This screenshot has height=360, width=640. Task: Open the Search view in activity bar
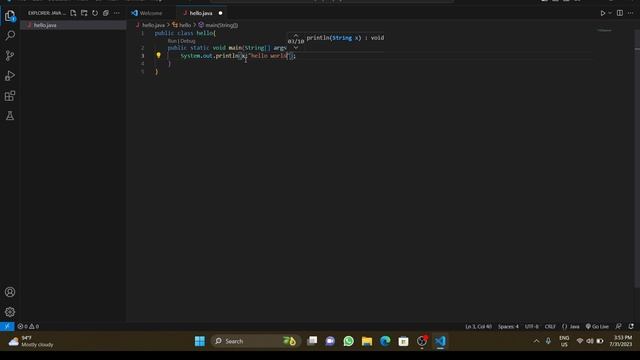[x=10, y=36]
